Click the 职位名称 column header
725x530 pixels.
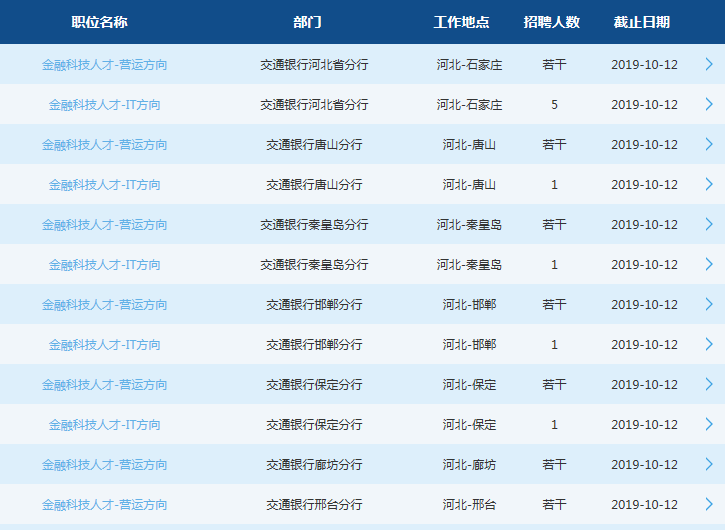click(x=99, y=22)
